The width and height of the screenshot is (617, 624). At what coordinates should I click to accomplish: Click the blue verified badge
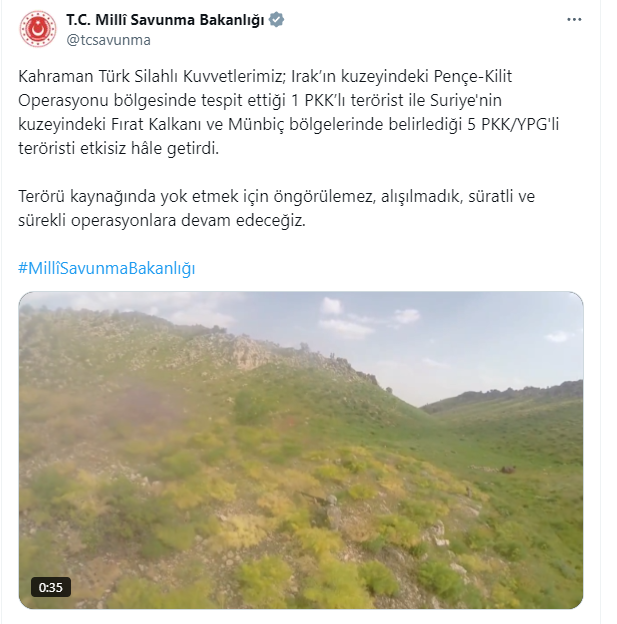point(276,20)
